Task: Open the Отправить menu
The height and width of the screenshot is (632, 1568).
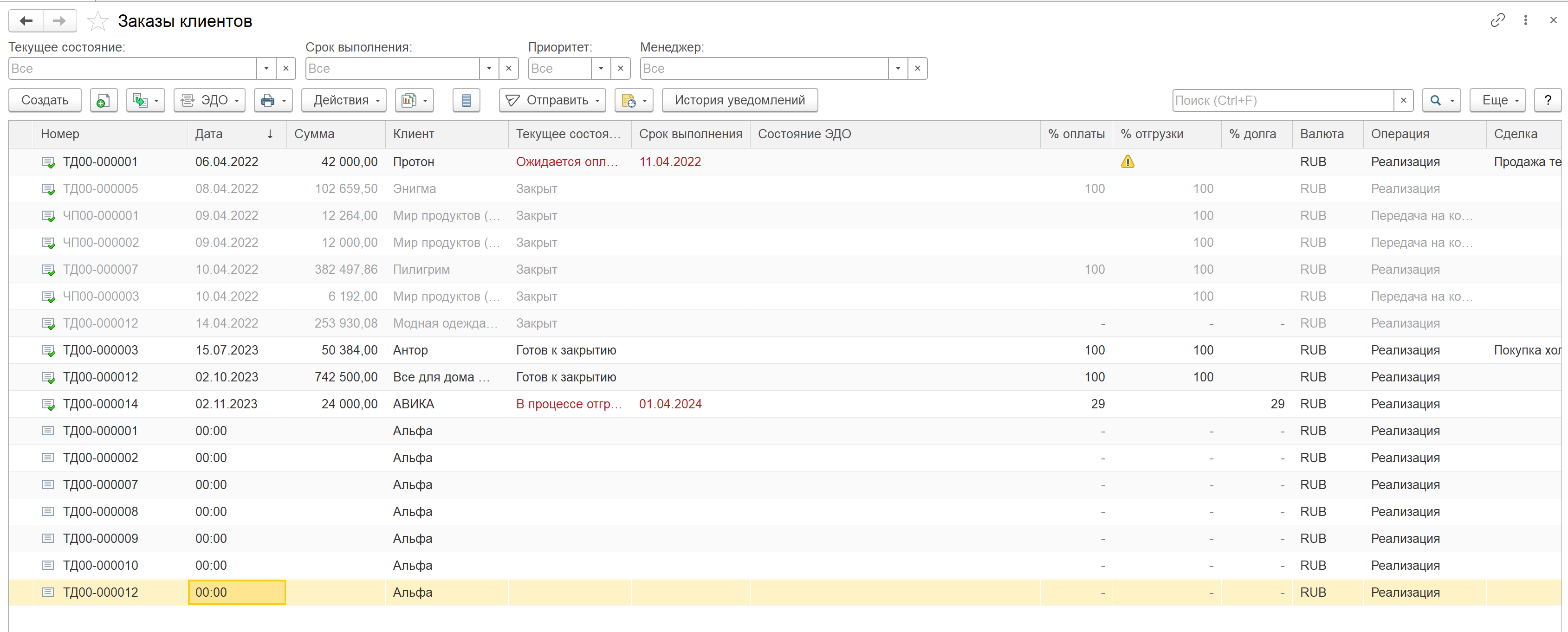Action: point(552,100)
